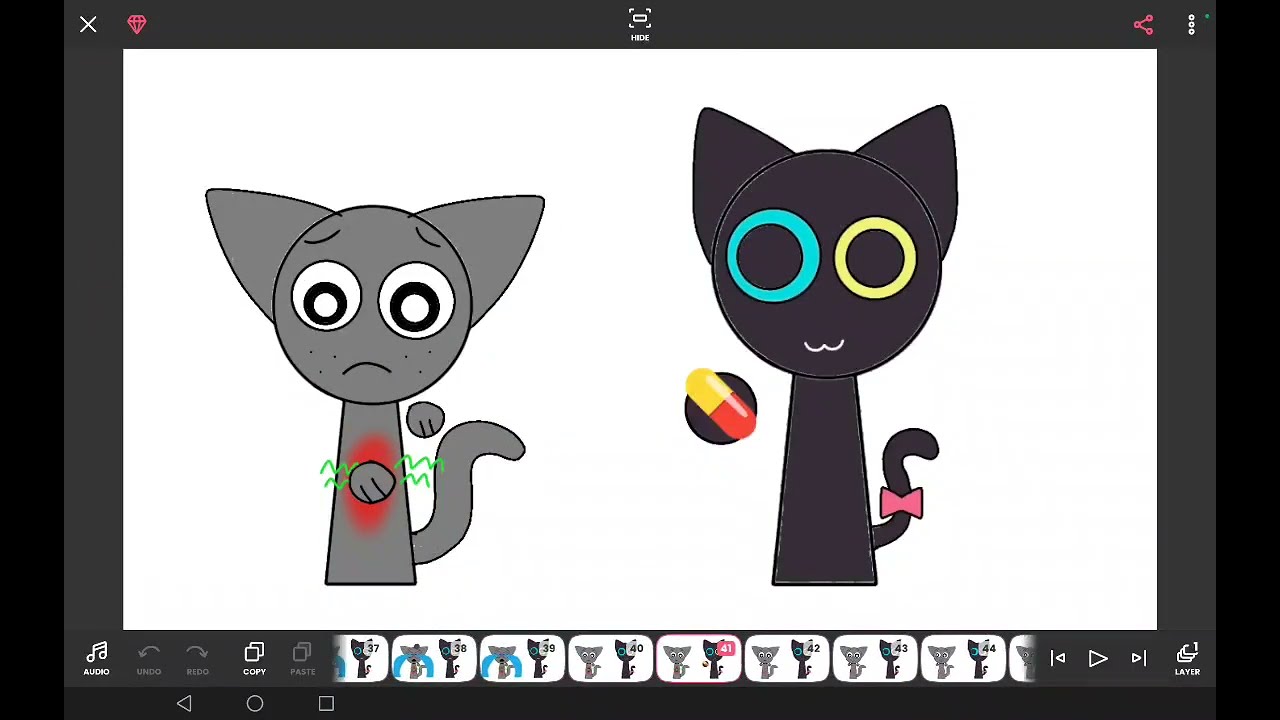The height and width of the screenshot is (720, 1280).
Task: Tap the pink bow on cat's tail
Action: 901,503
